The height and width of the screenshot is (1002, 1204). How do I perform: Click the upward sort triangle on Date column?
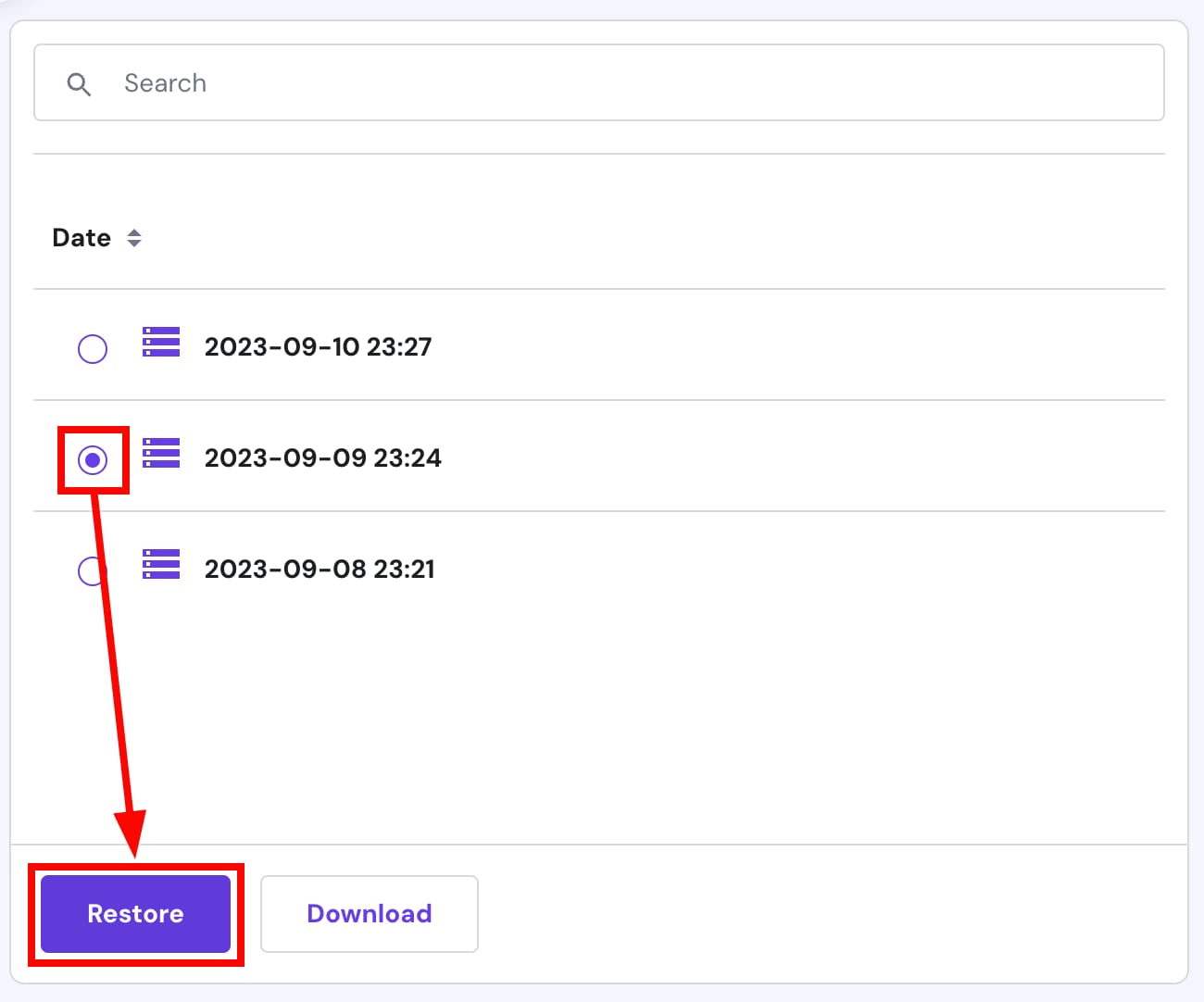pyautogui.click(x=134, y=232)
